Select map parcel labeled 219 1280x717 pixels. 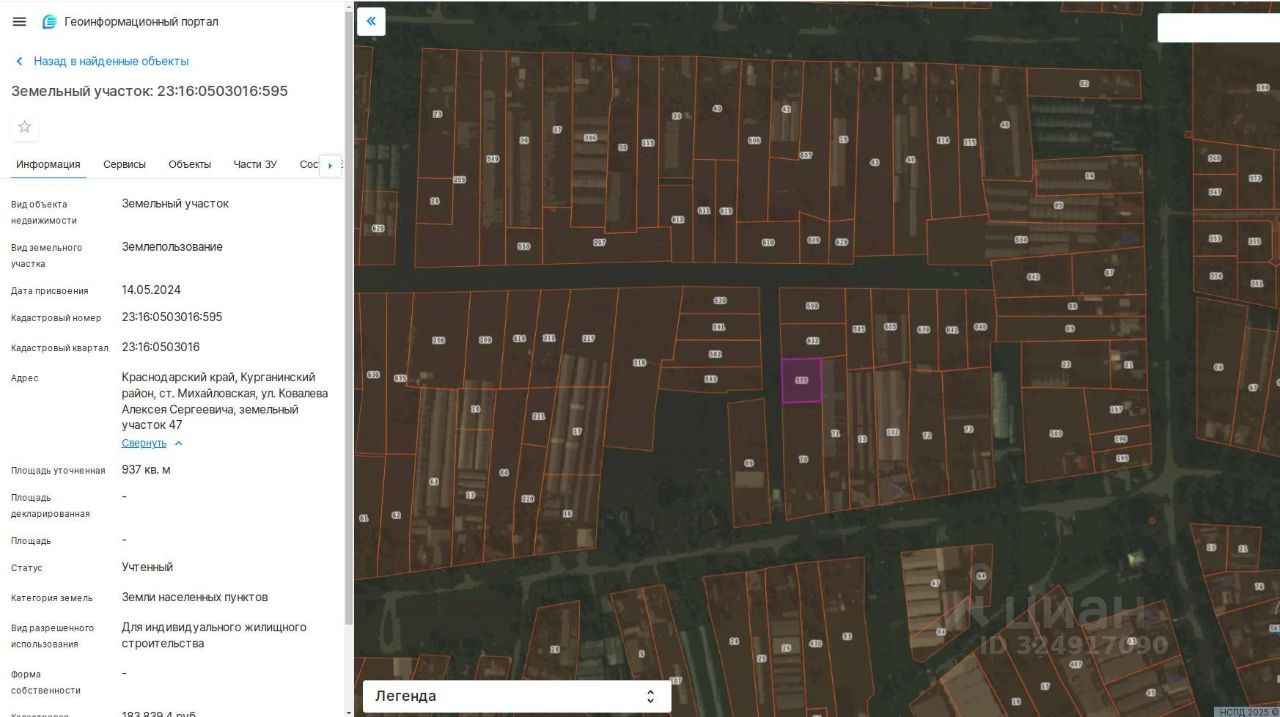pyautogui.click(x=640, y=363)
